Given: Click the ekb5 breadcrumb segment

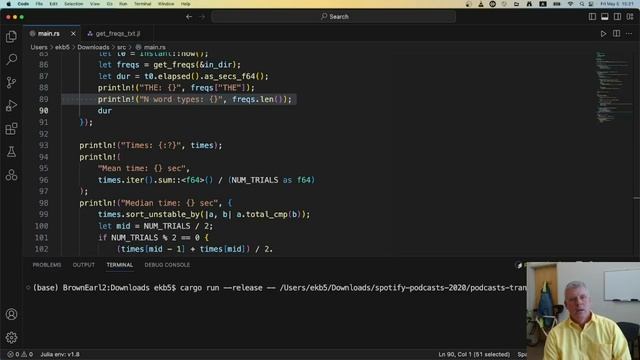Looking at the screenshot, I should pos(62,47).
